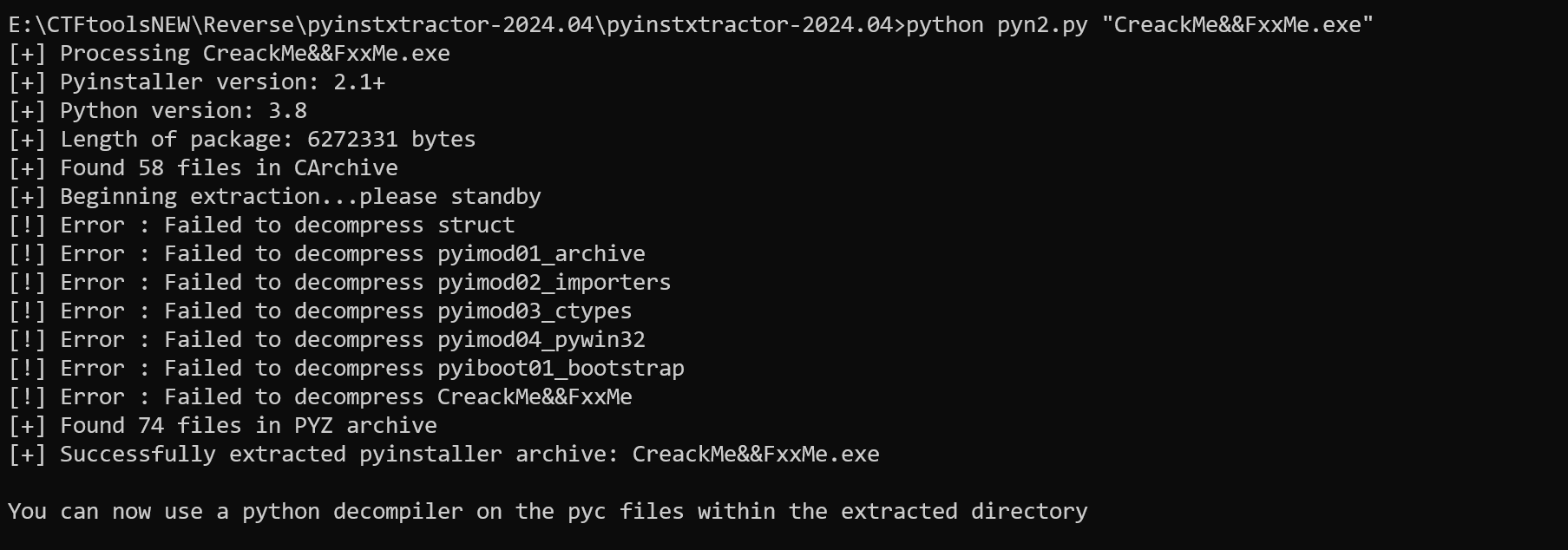Viewport: 1568px width, 550px height.
Task: Click the "Found 58 files in CArchive" line
Action: coord(228,168)
